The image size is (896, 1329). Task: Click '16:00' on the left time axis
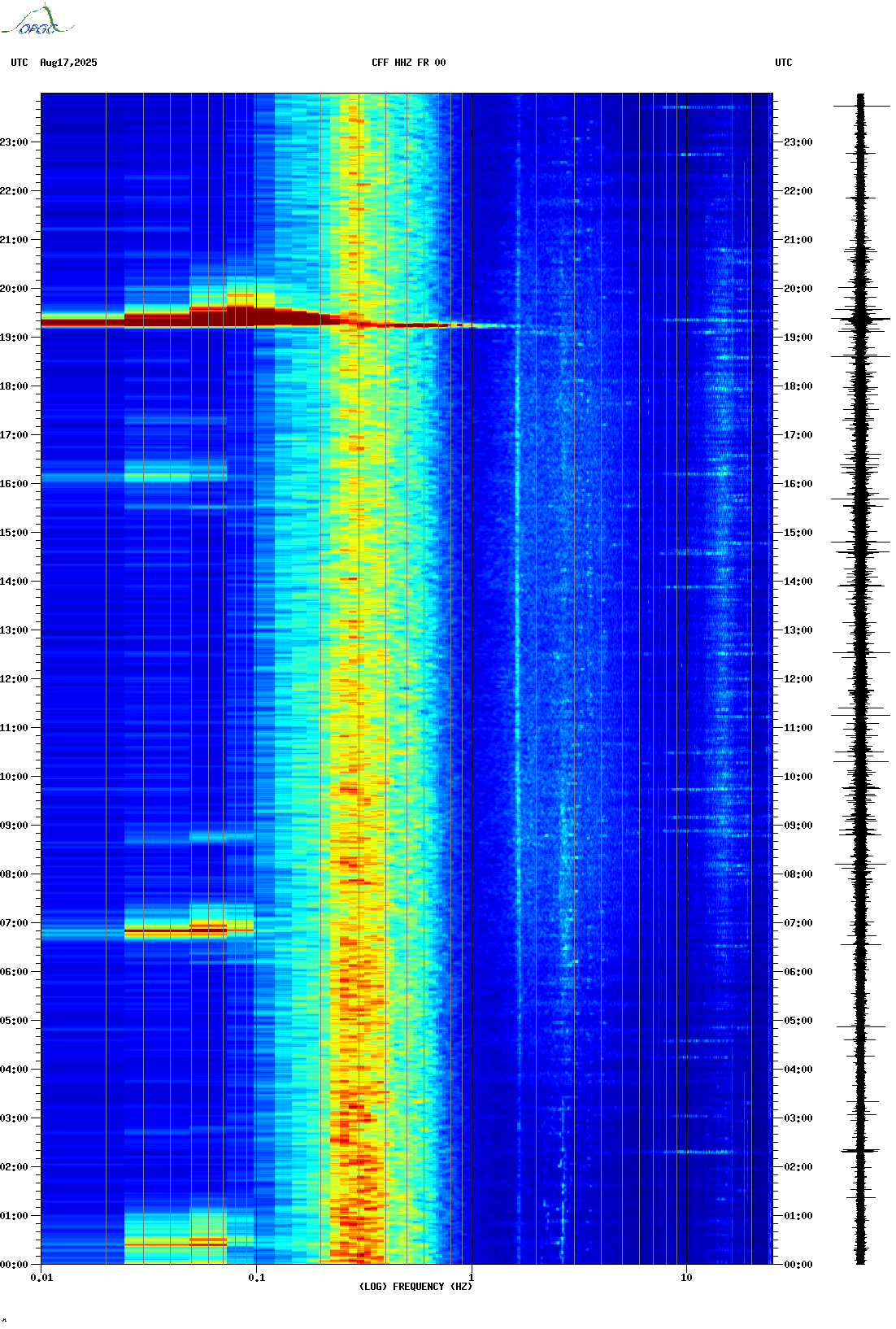14,484
